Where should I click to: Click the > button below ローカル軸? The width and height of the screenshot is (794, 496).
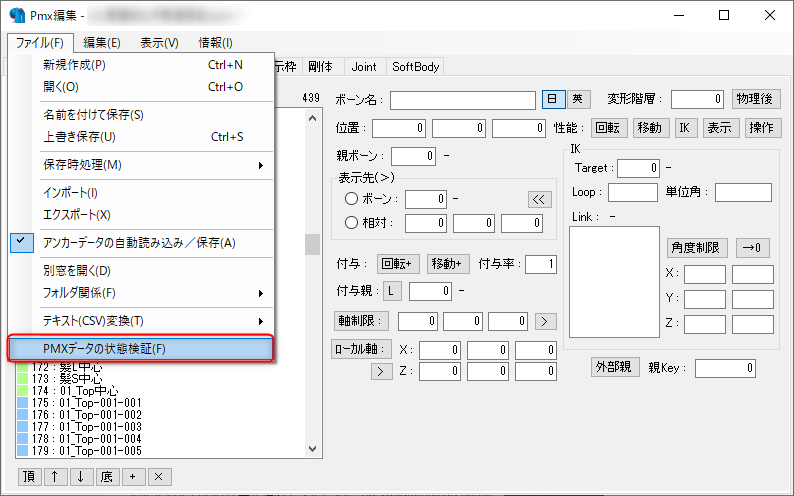coord(381,371)
